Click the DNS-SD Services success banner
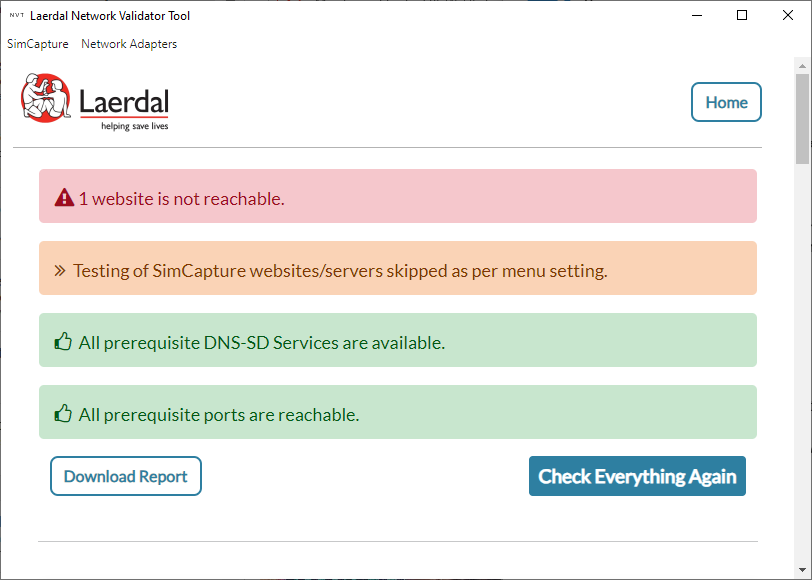This screenshot has width=812, height=580. coord(397,340)
